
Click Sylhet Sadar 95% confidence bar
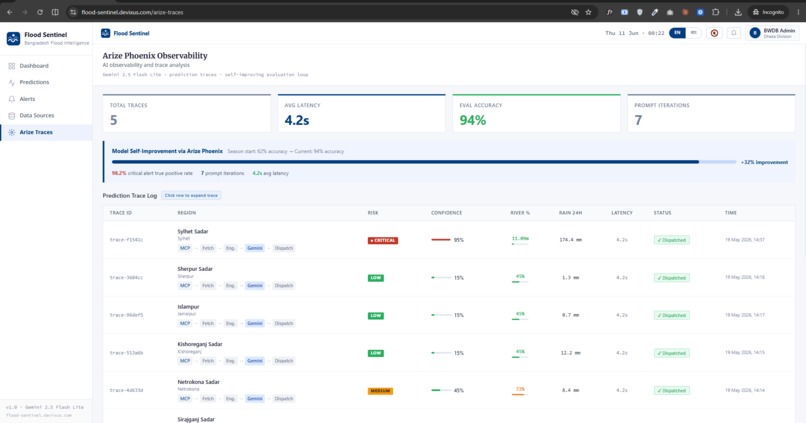(441, 240)
